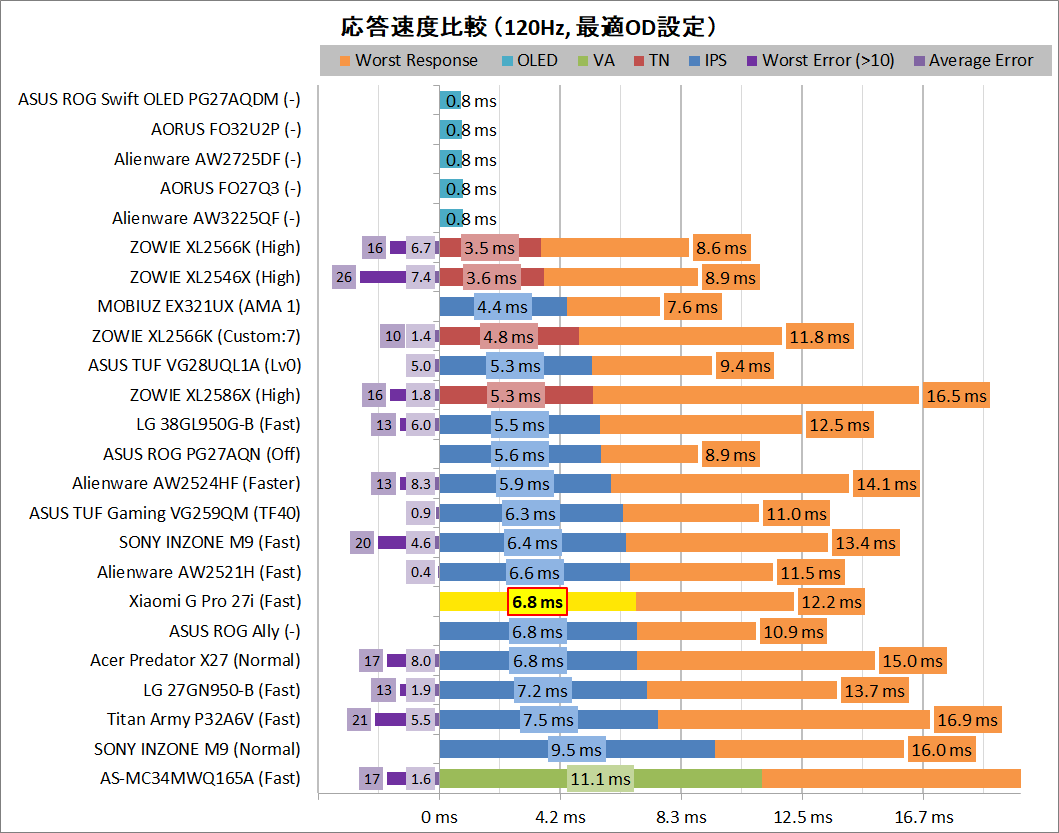
Task: Select label ZOWIE XL2566K (Custom:7)
Action: [196, 336]
